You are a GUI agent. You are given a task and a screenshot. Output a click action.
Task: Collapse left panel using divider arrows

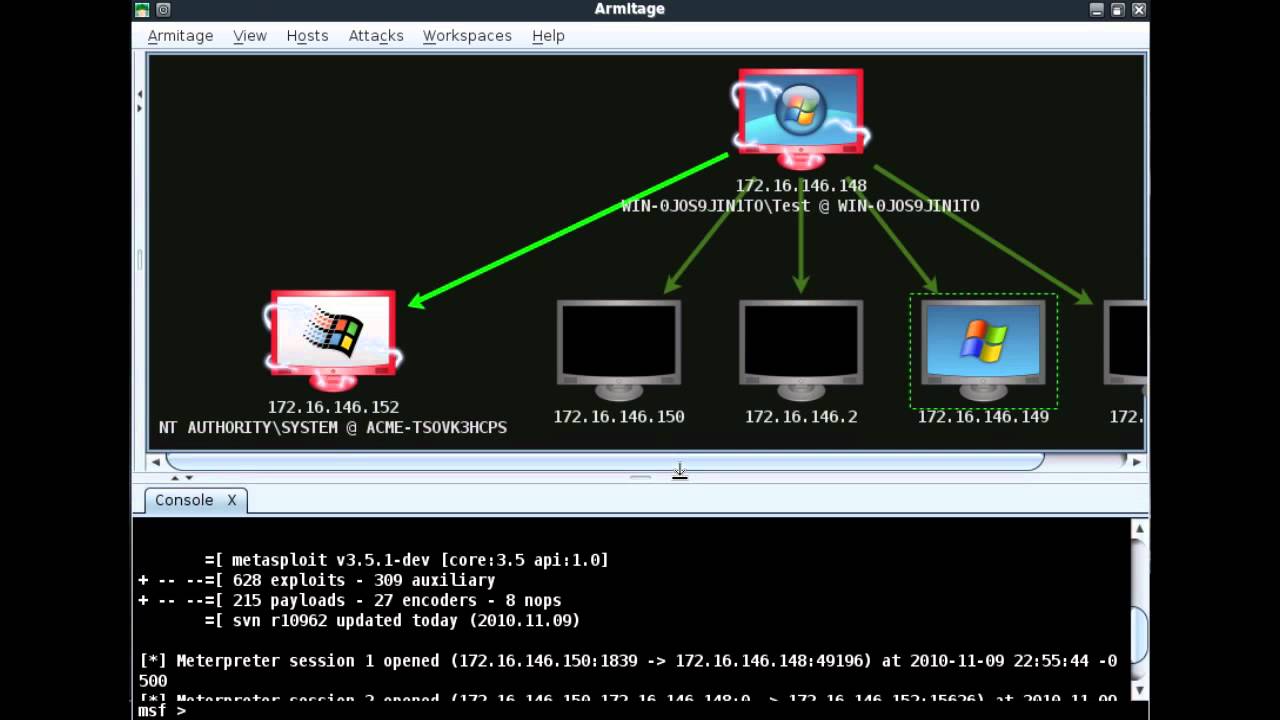tap(140, 95)
